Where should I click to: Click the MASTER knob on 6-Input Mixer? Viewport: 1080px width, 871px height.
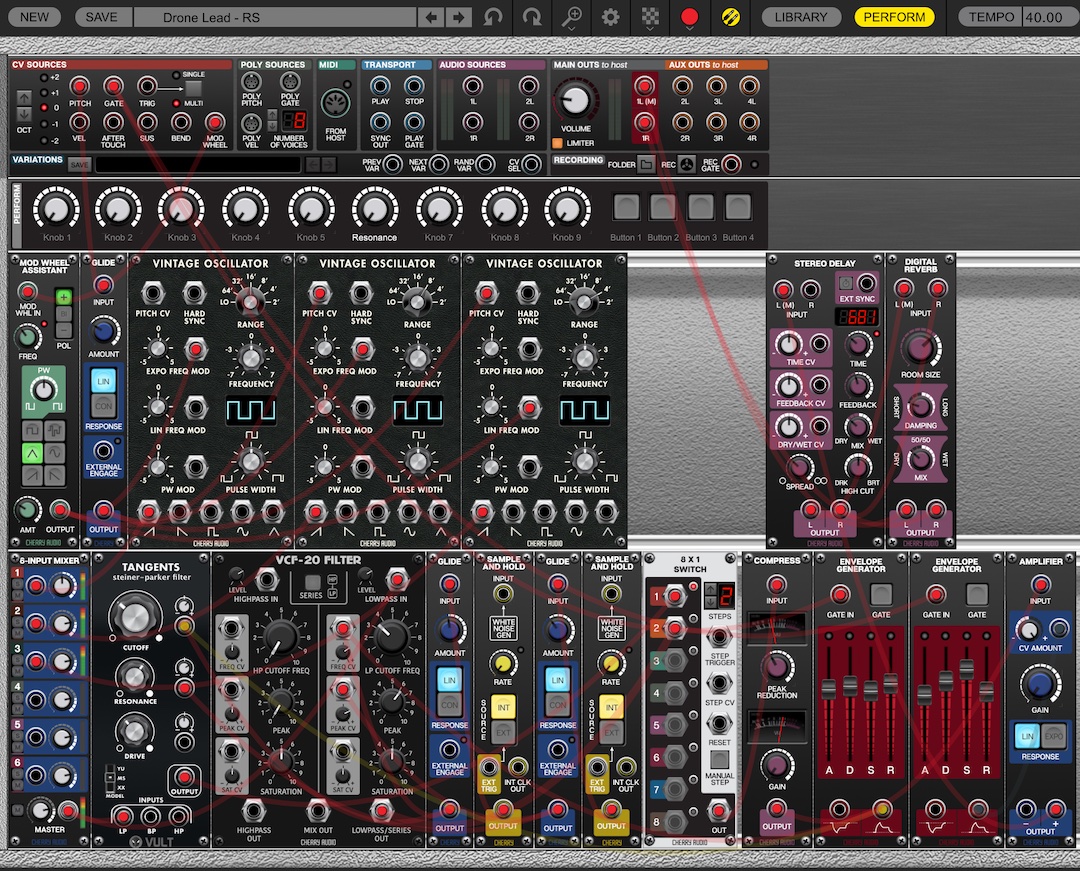point(41,810)
